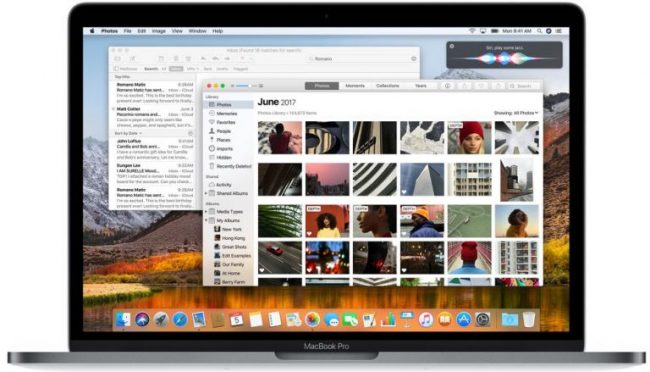Open Keynote icon in the Dock

(407, 319)
